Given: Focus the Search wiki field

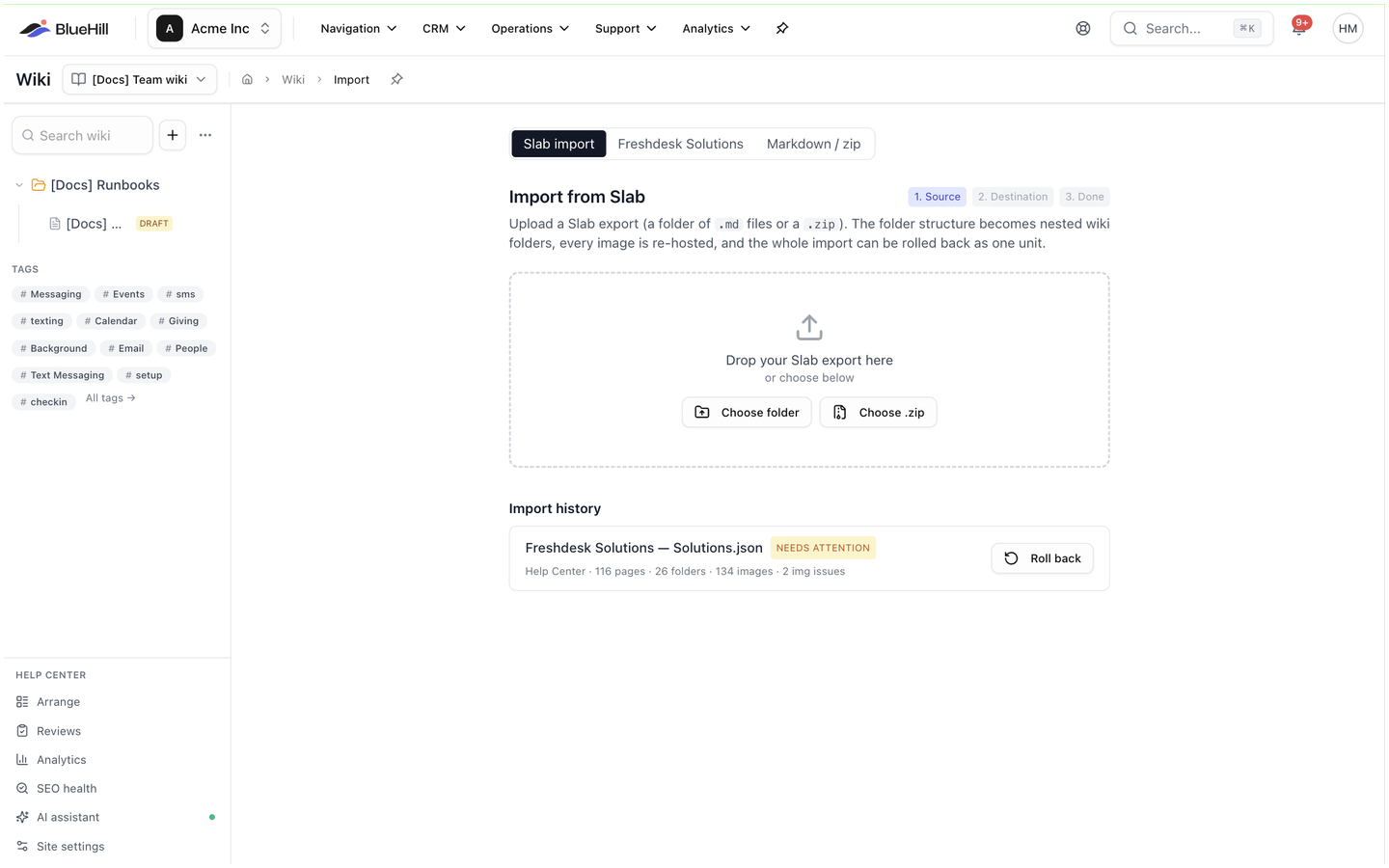Looking at the screenshot, I should tap(83, 136).
